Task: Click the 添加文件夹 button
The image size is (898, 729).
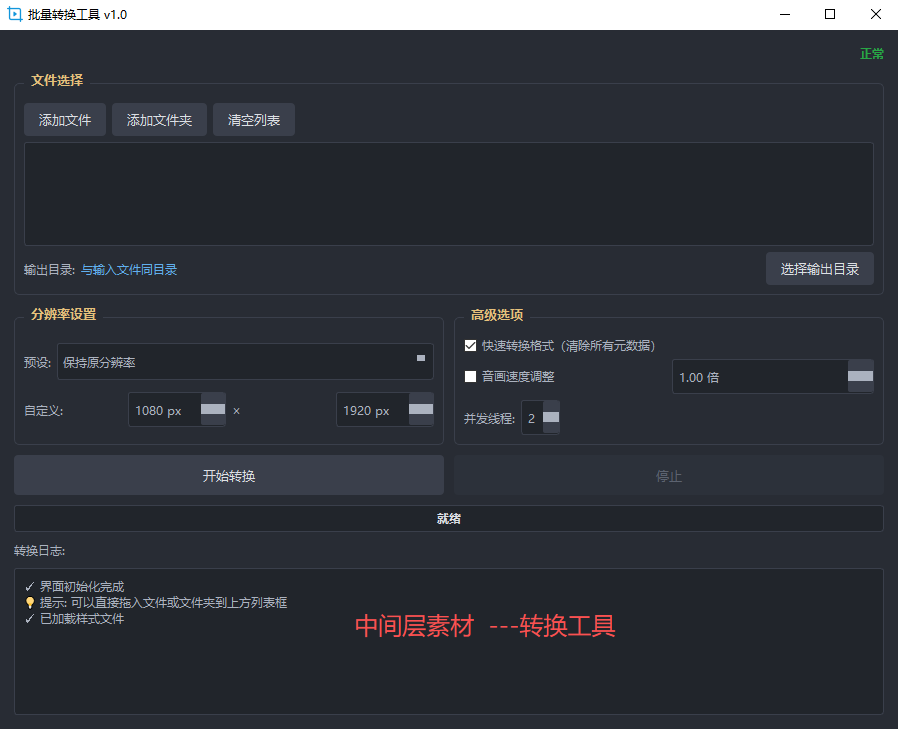Action: (159, 120)
